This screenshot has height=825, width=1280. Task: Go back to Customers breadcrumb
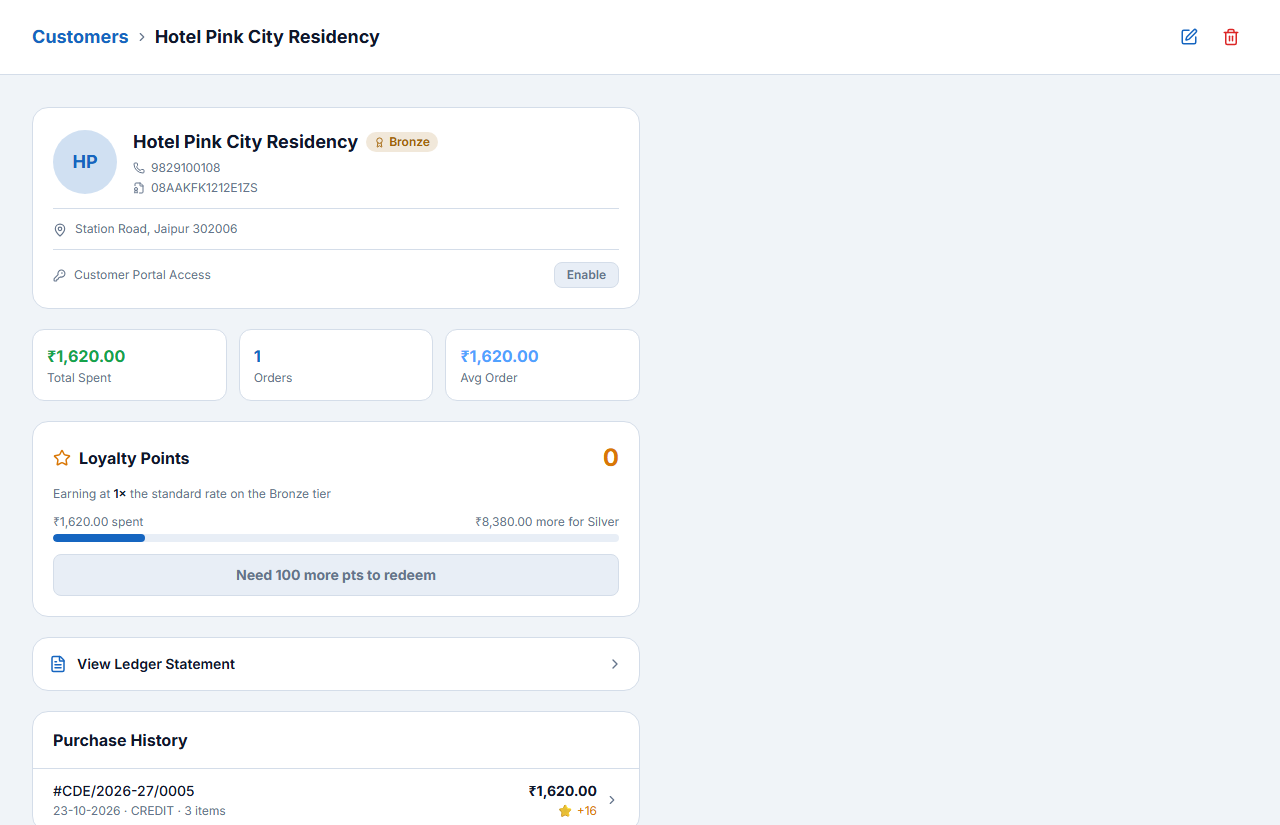(80, 37)
